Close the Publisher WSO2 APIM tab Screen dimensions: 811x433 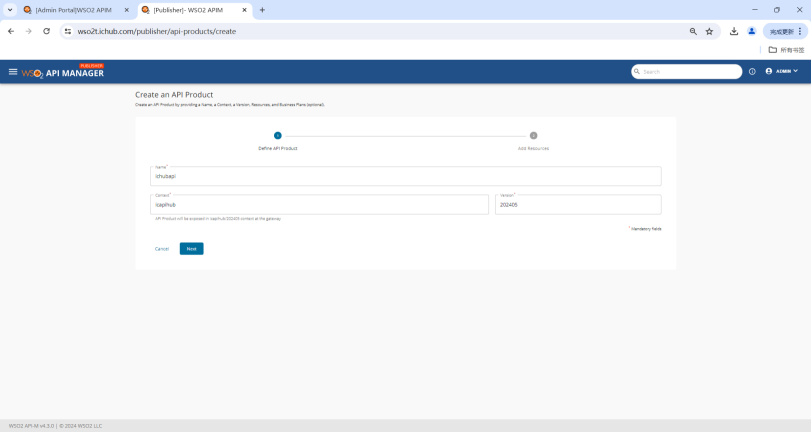coord(244,10)
